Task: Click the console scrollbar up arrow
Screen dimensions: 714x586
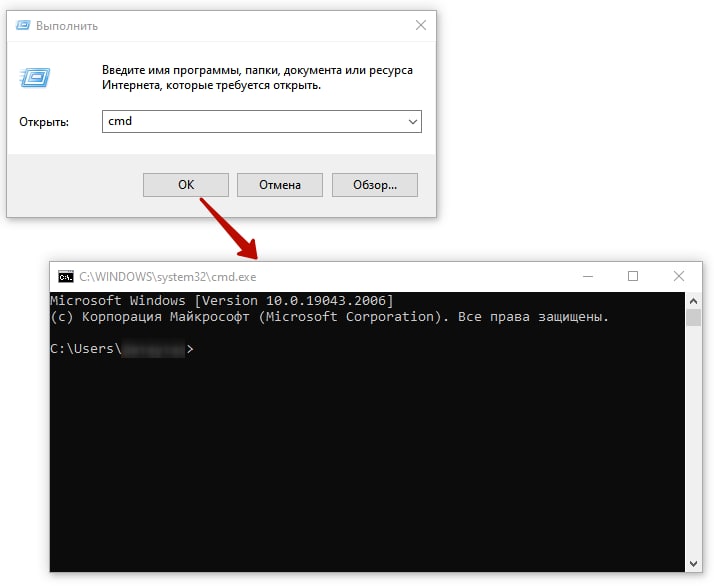Action: pos(694,300)
